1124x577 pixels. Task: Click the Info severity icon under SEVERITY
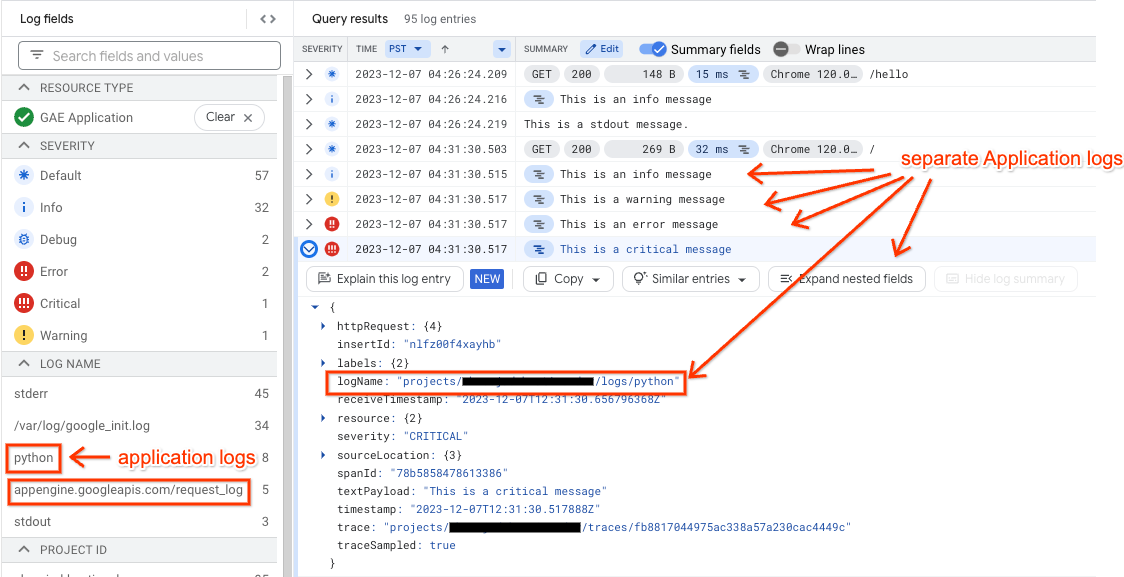click(x=24, y=207)
